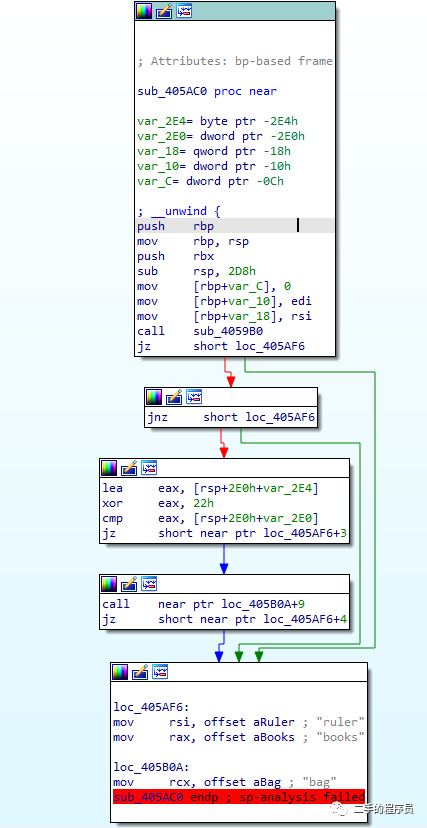Select the 'sub_405AC0 proc near' line
Screen dimensions: 427x828
207,91
